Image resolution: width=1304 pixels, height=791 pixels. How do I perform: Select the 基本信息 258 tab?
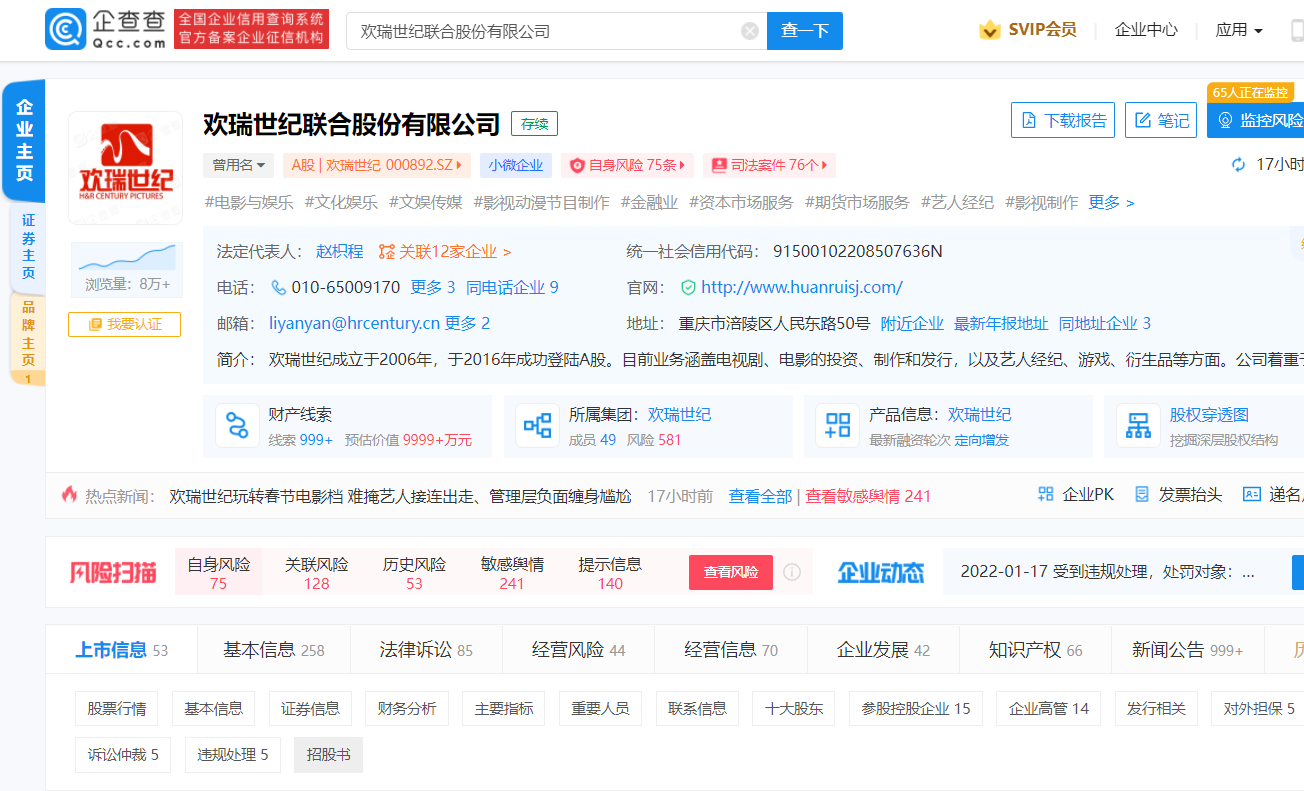(274, 650)
